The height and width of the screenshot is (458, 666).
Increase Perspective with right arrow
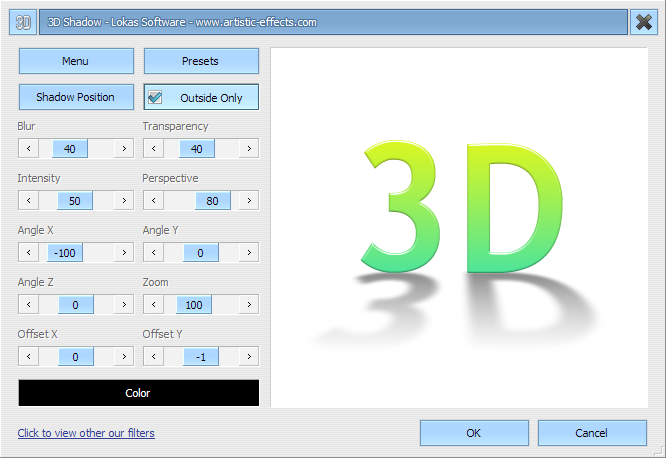[x=248, y=200]
